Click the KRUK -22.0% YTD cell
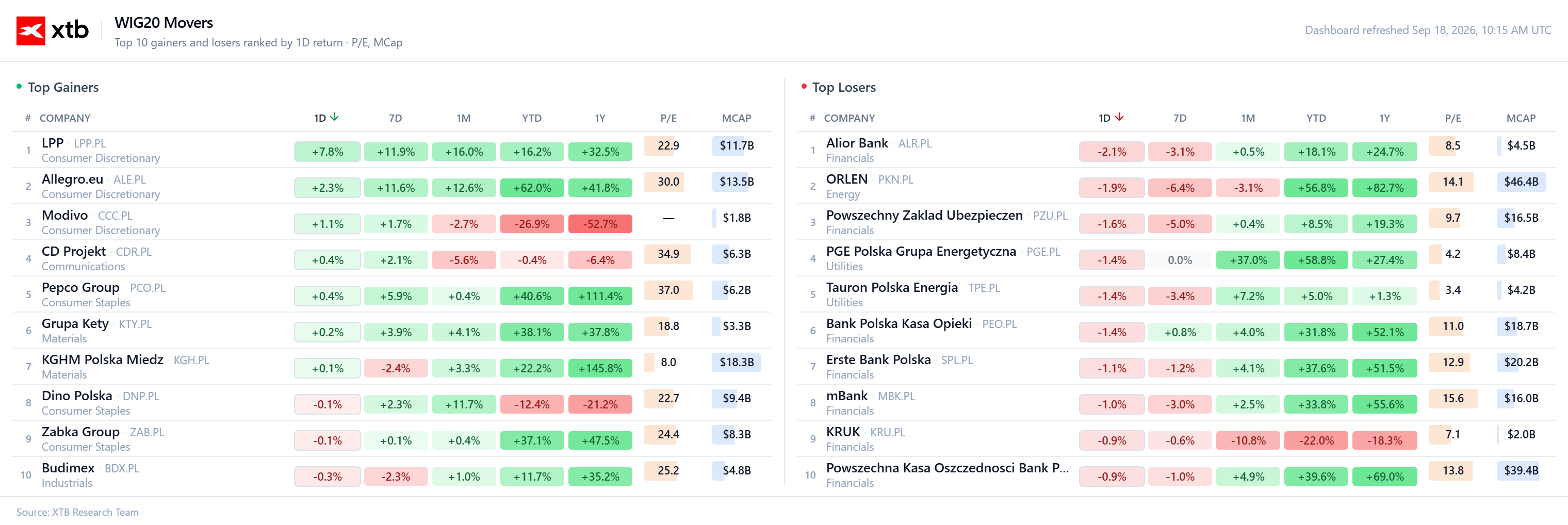The image size is (1568, 525). [x=1316, y=440]
